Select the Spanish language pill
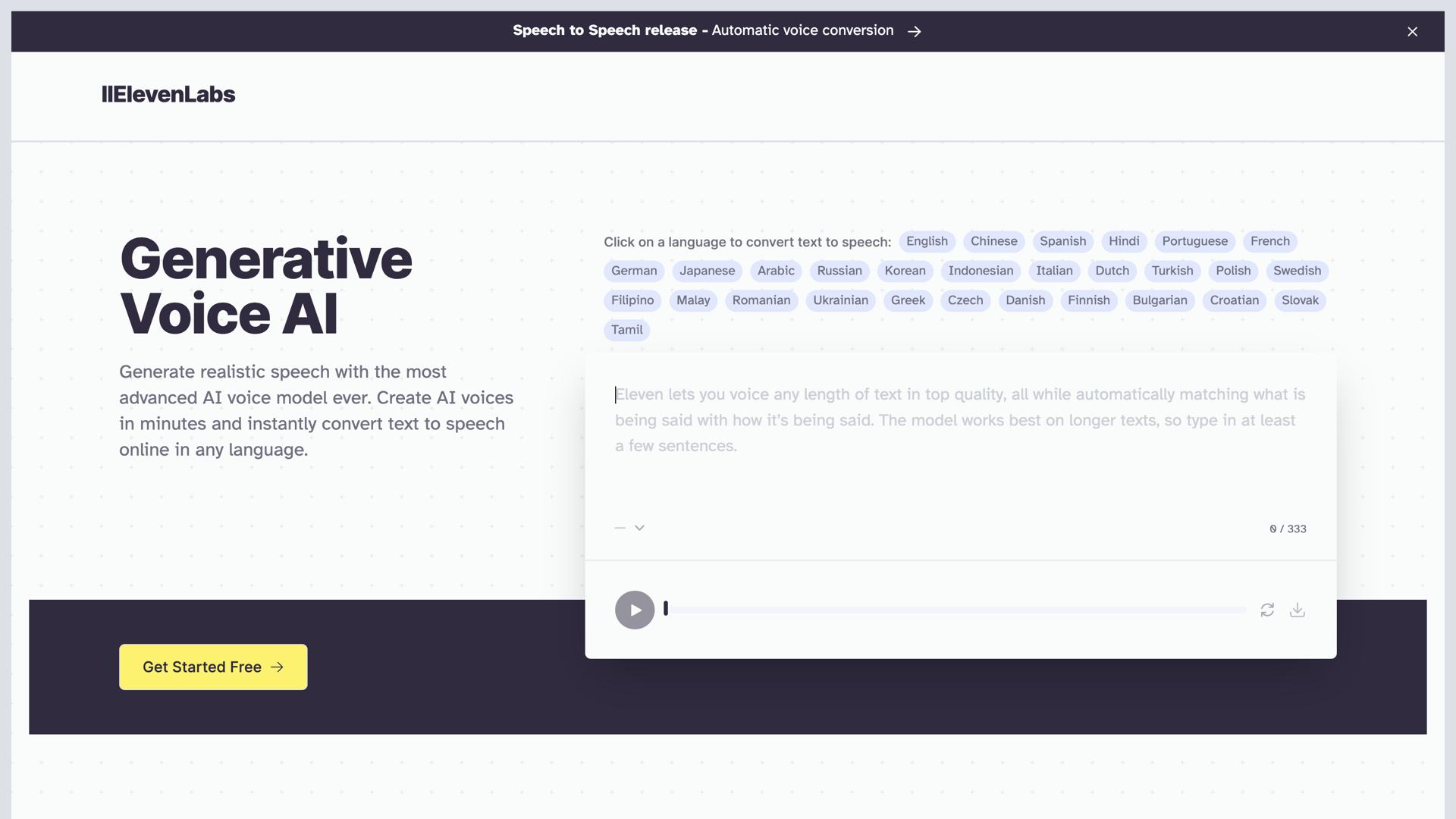1456x819 pixels. [1062, 241]
